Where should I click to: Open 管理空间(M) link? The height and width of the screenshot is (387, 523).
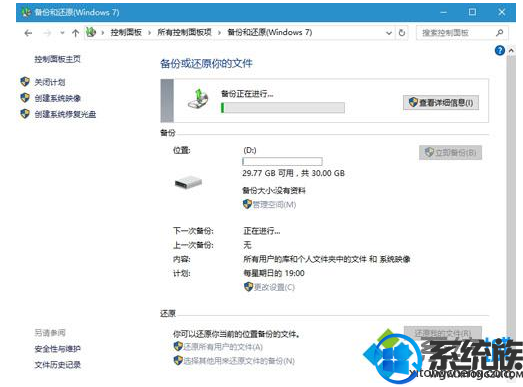[x=274, y=205]
